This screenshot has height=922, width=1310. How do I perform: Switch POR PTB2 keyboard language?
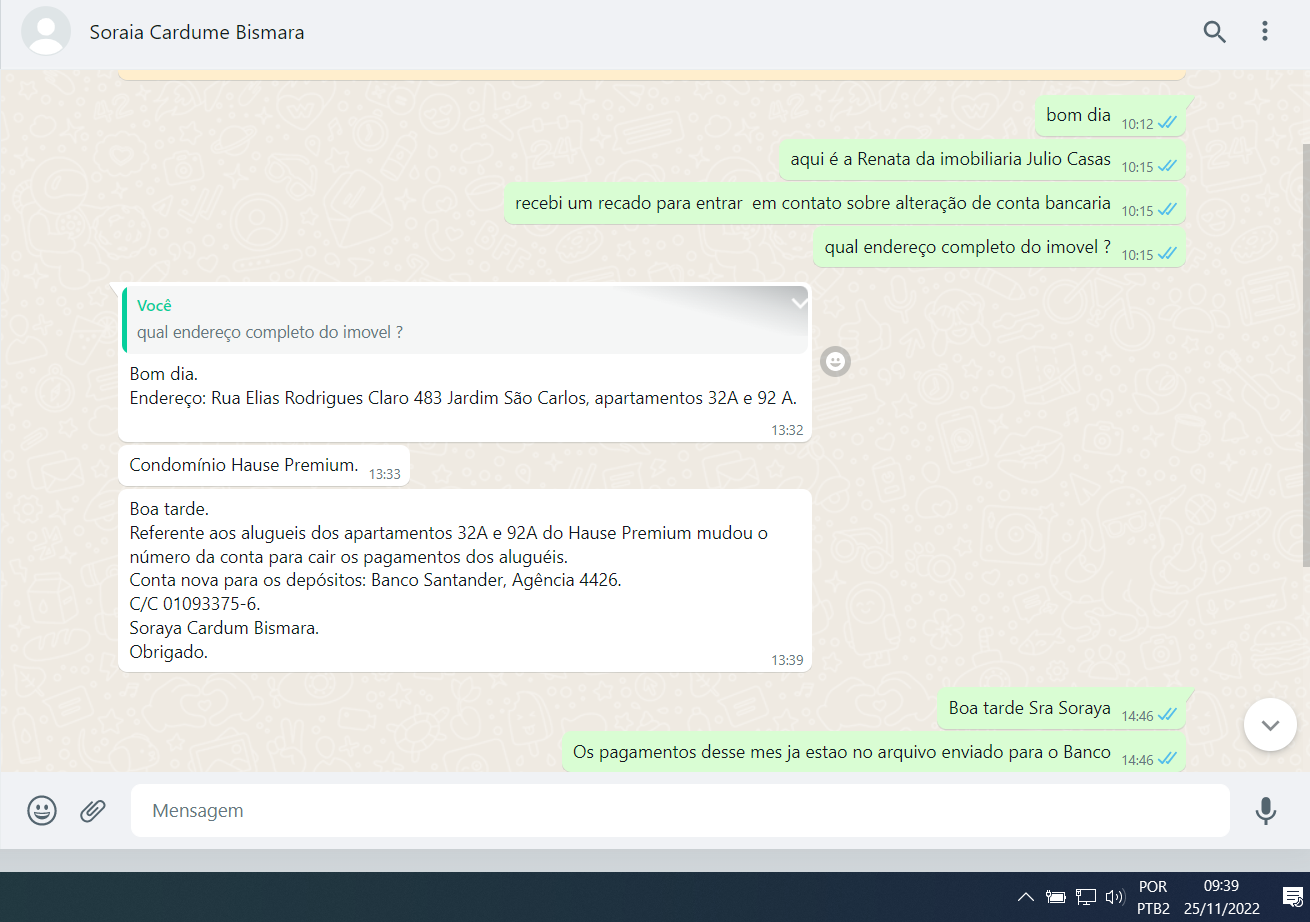coord(1153,897)
